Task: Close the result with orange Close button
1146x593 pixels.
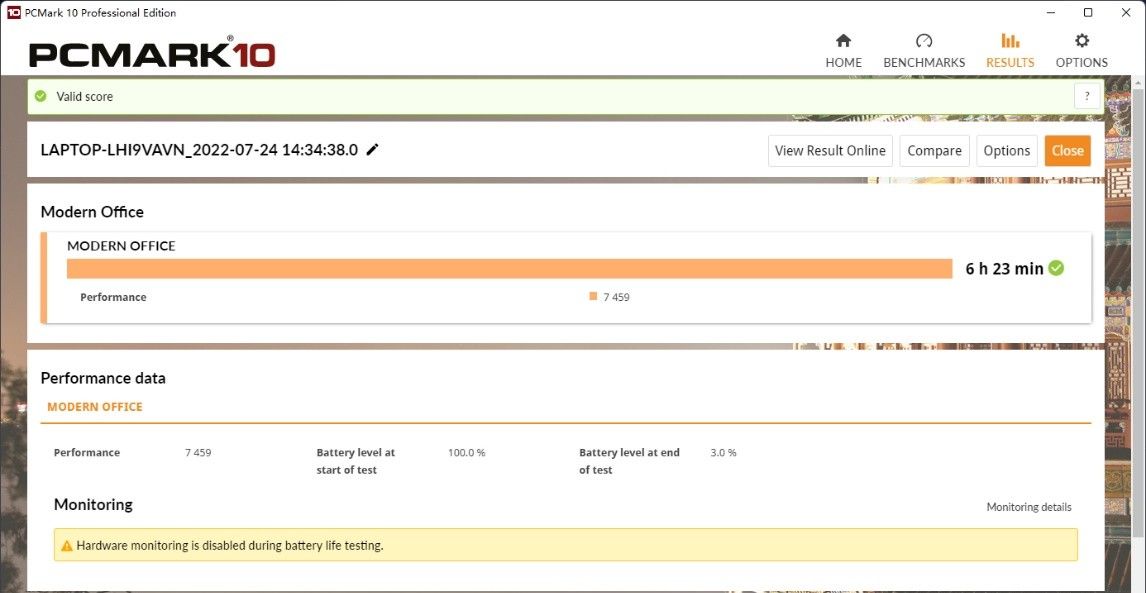Action: click(1067, 151)
